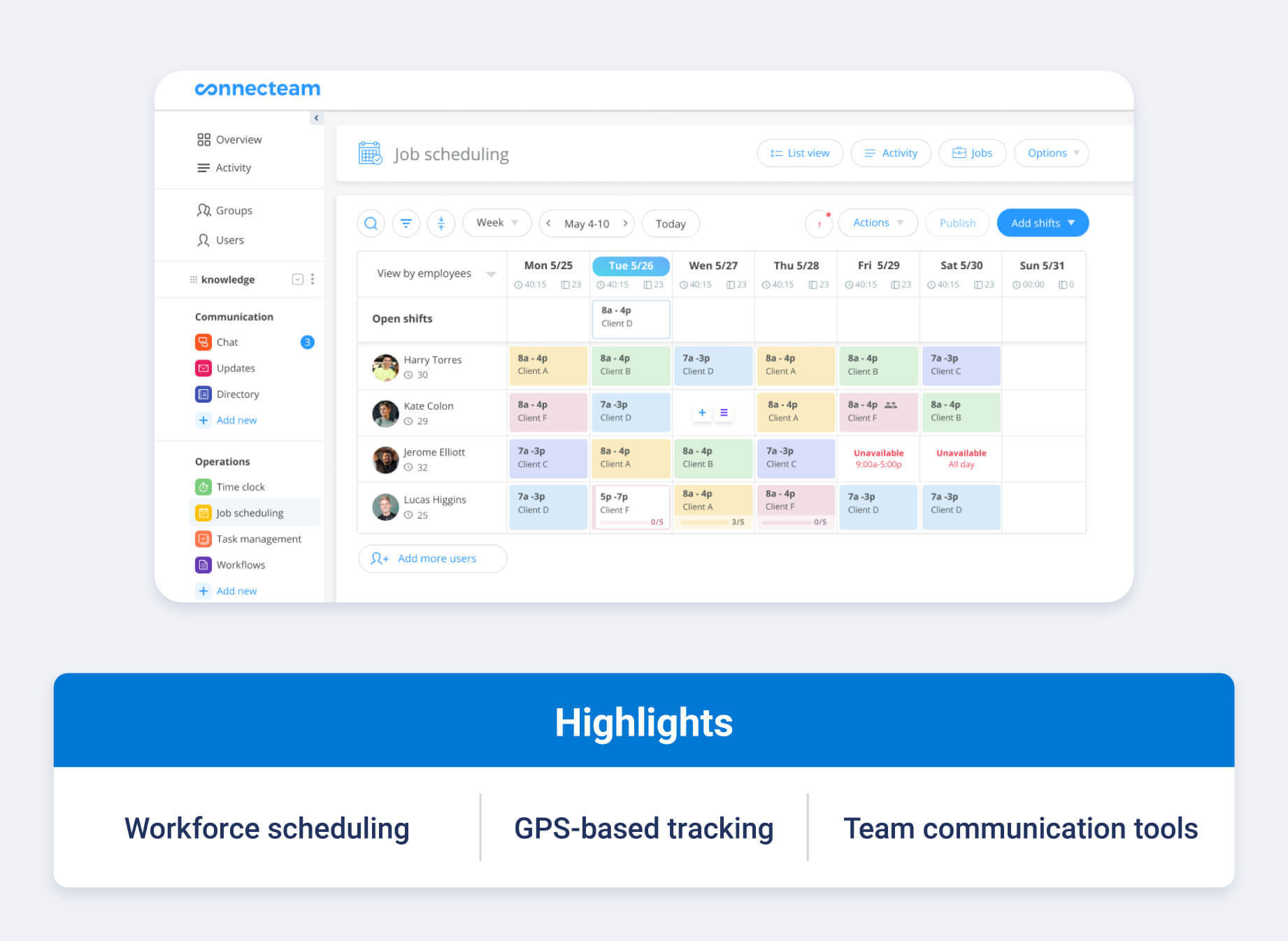Click the connecteam logo
The width and height of the screenshot is (1288, 941).
257,89
